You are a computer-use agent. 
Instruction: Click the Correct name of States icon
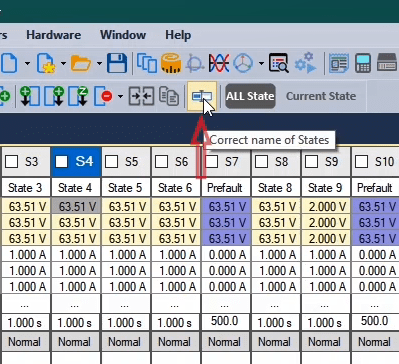click(202, 96)
